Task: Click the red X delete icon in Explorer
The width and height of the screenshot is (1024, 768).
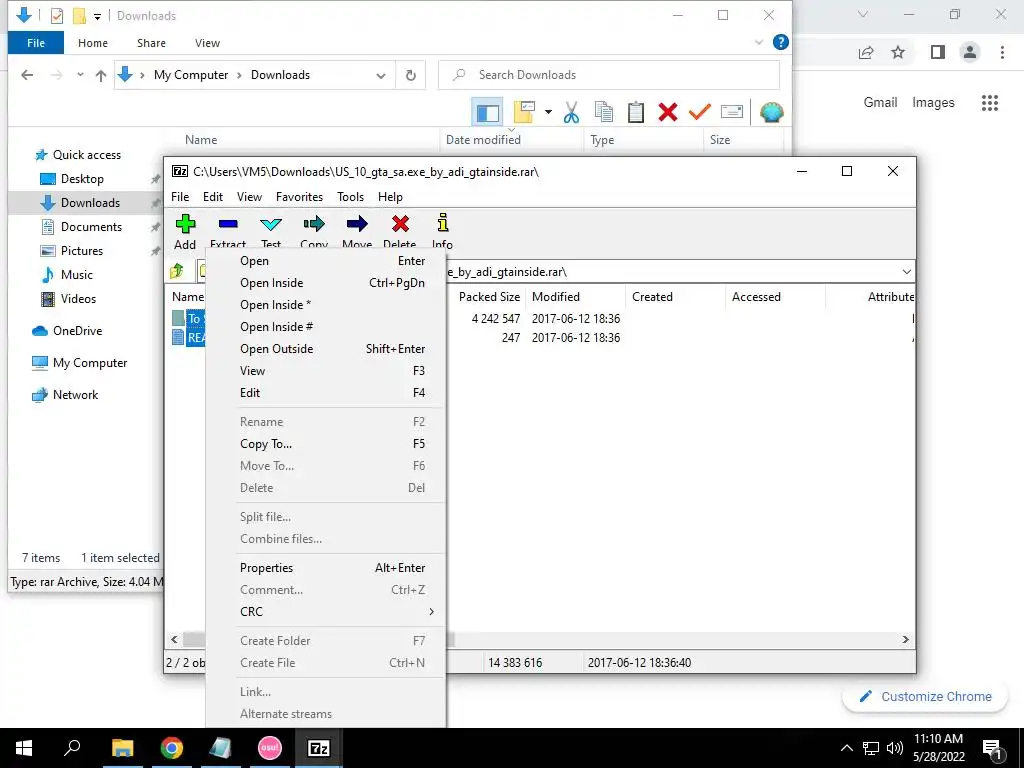Action: 667,112
